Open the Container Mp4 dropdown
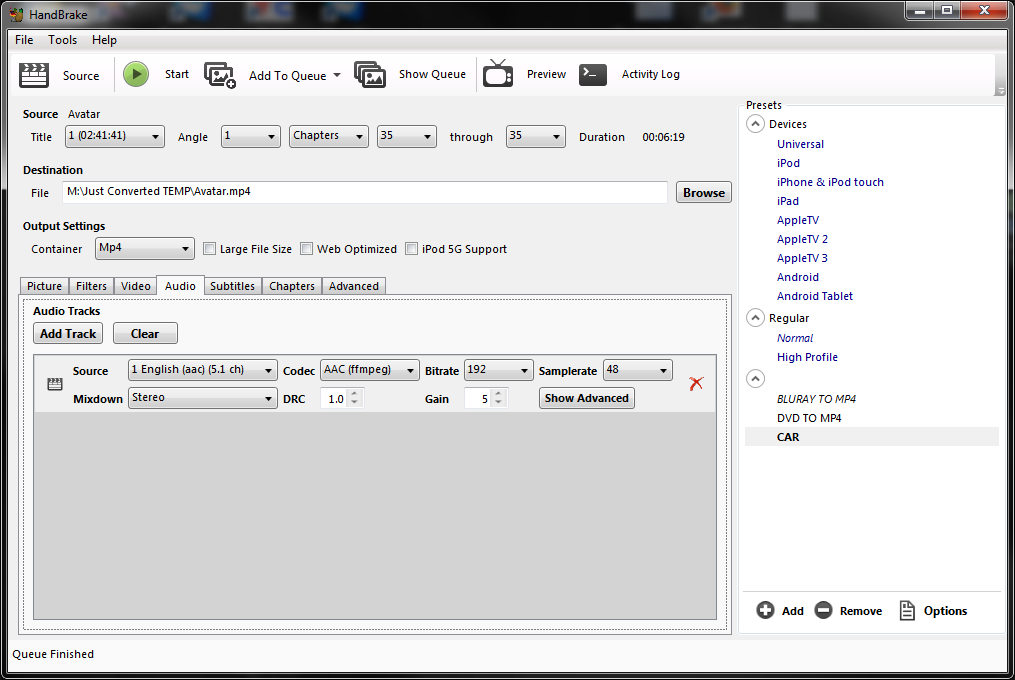 (x=144, y=248)
